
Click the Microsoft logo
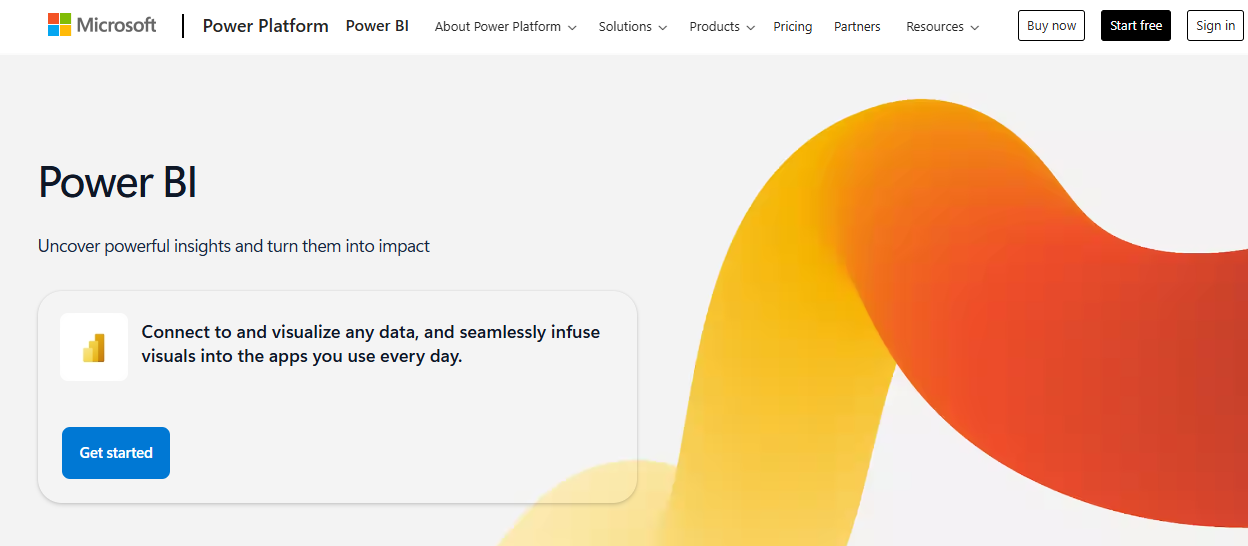click(102, 25)
